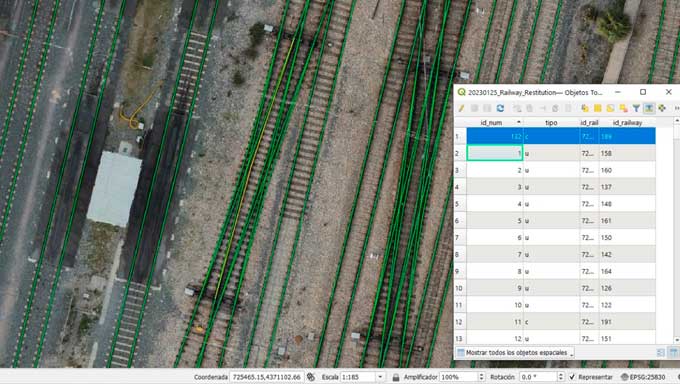Click id_railway cell with value 122

coord(627,305)
